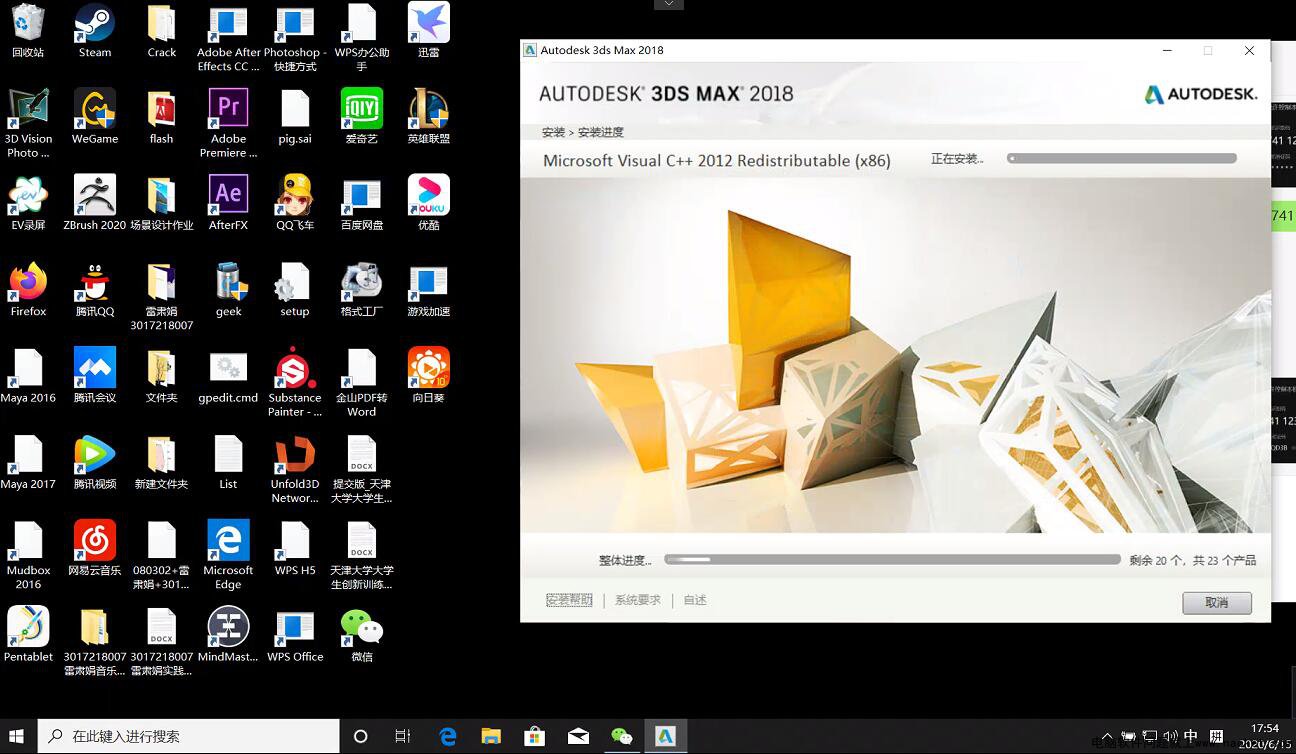Open Microsoft Store from the taskbar
Screen dimensions: 1296x754
[534, 736]
